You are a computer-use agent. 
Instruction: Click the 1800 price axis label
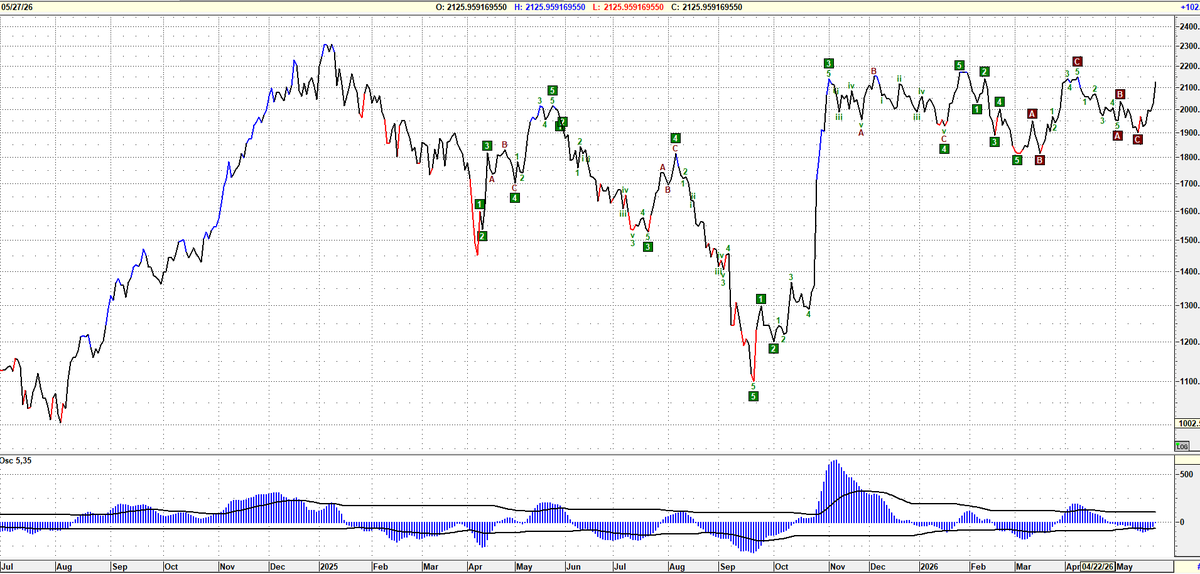(x=1188, y=157)
